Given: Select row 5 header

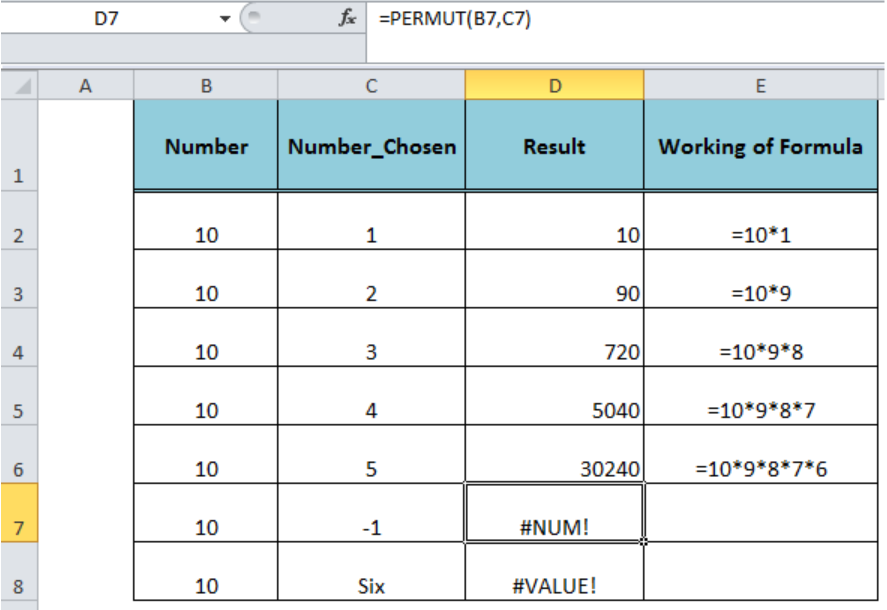Looking at the screenshot, I should (x=19, y=396).
